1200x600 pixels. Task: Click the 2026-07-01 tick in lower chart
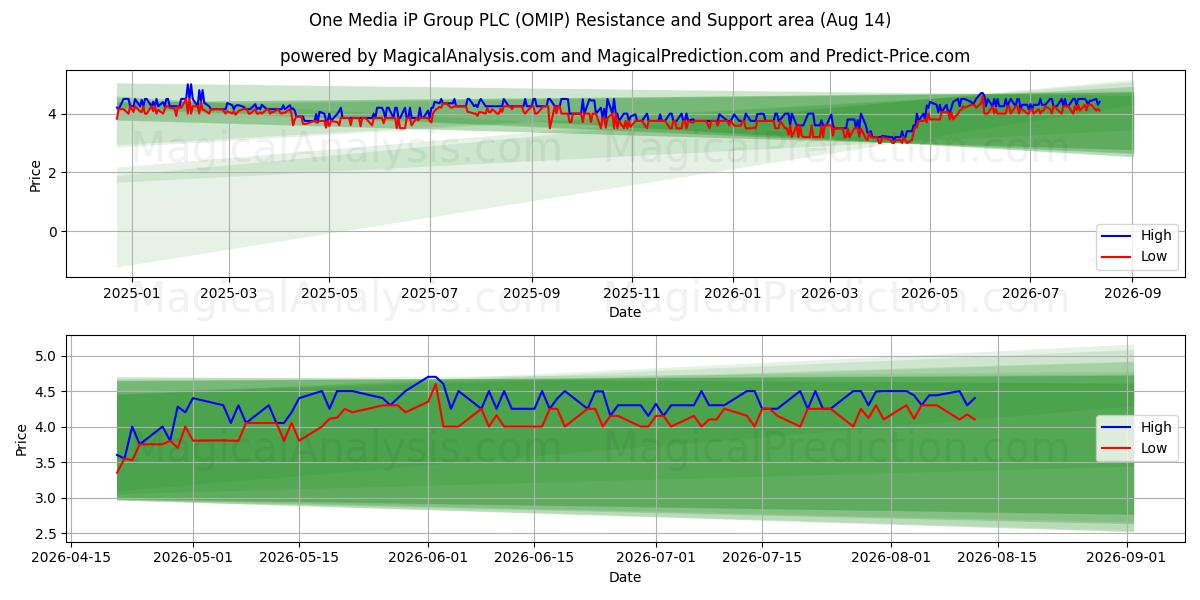pos(656,558)
